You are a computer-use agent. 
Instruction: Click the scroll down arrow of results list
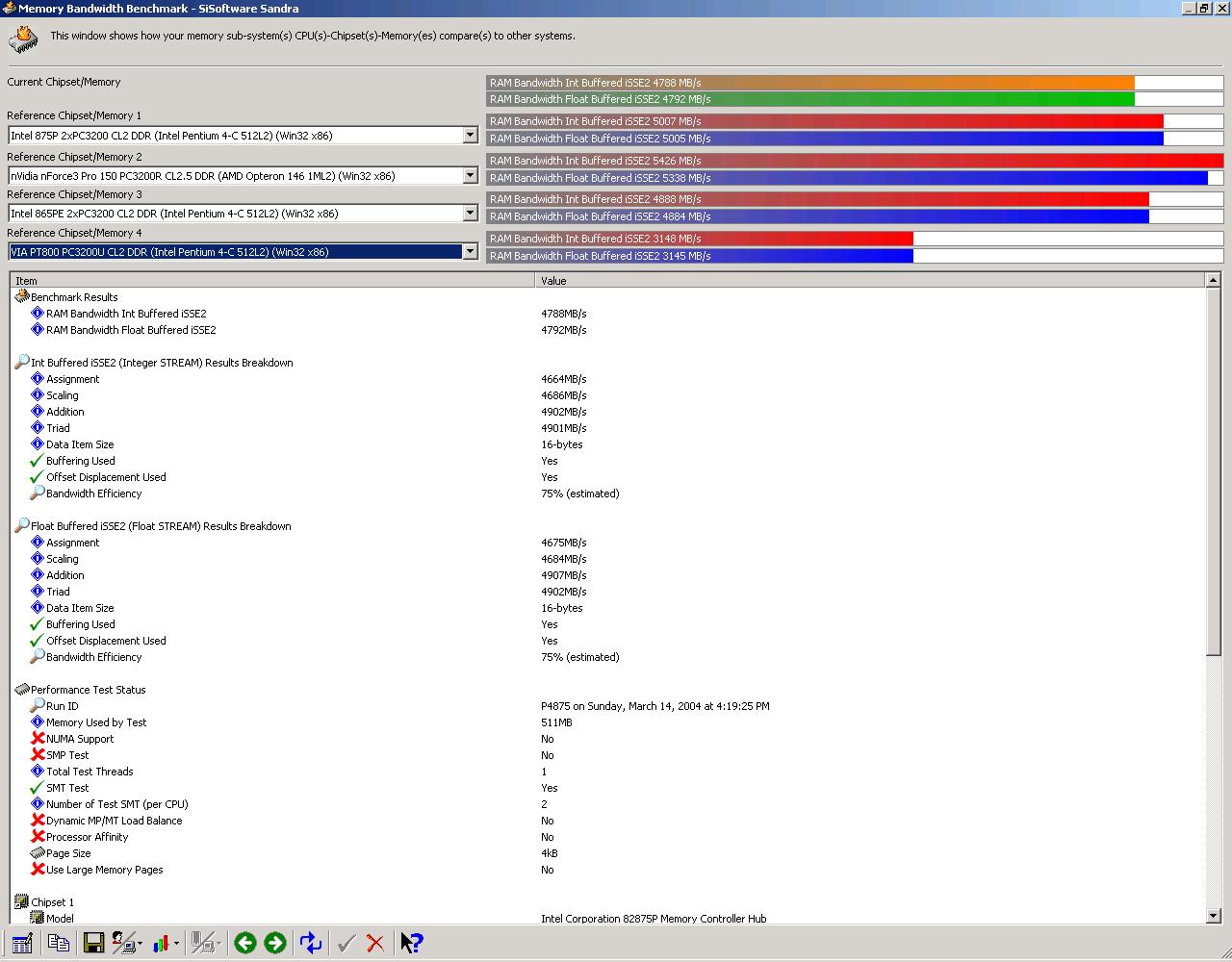click(x=1213, y=916)
